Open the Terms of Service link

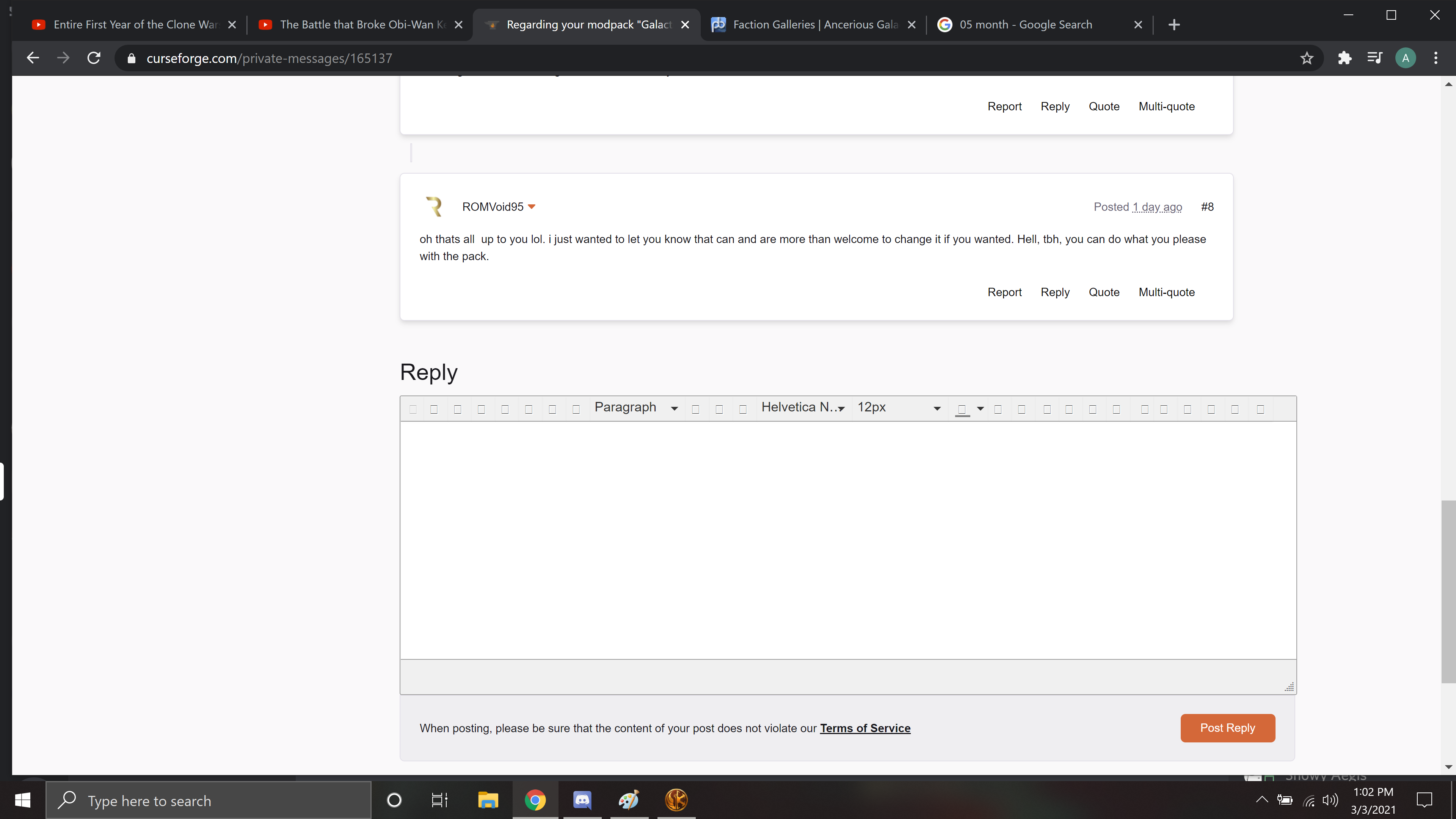click(865, 728)
